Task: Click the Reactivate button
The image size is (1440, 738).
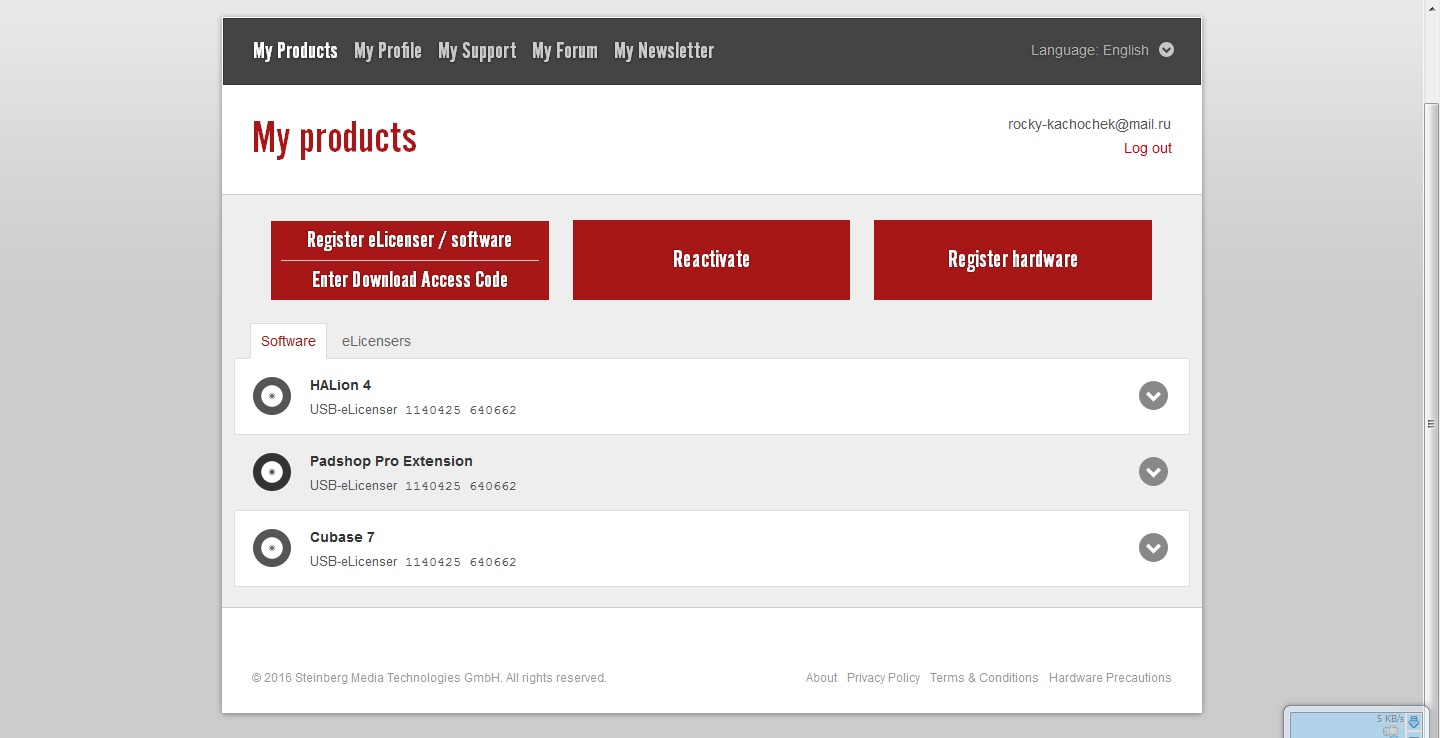Action: (x=711, y=260)
